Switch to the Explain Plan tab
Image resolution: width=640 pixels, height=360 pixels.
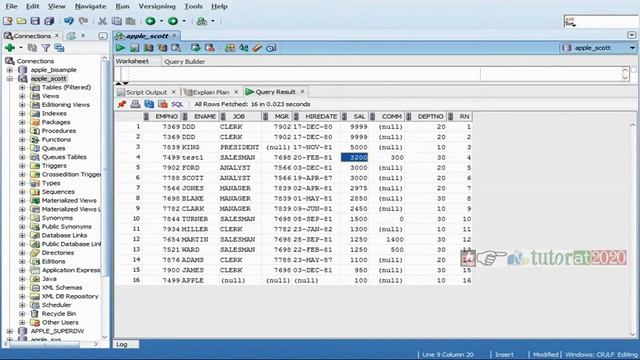click(211, 92)
